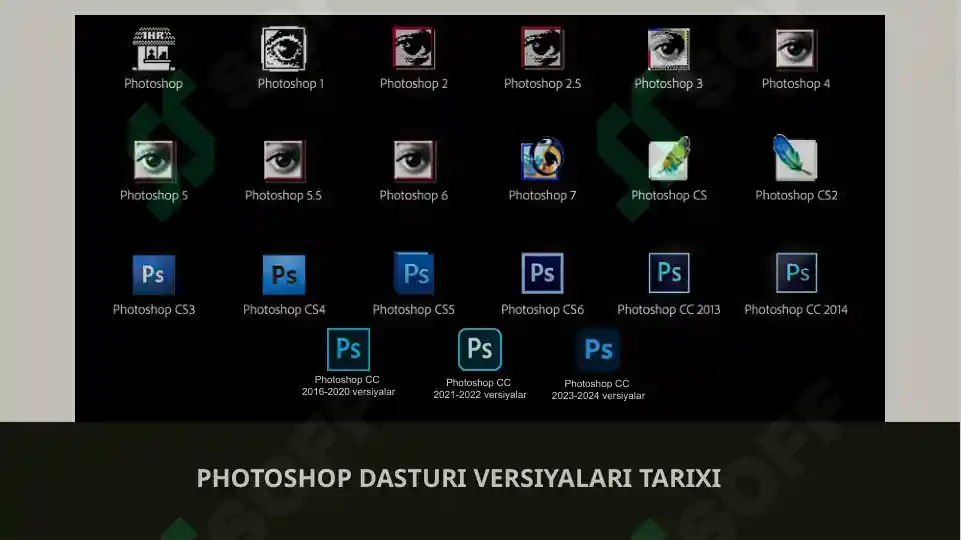This screenshot has width=961, height=540.
Task: Click the "Photoshop 2" text label
Action: (414, 84)
